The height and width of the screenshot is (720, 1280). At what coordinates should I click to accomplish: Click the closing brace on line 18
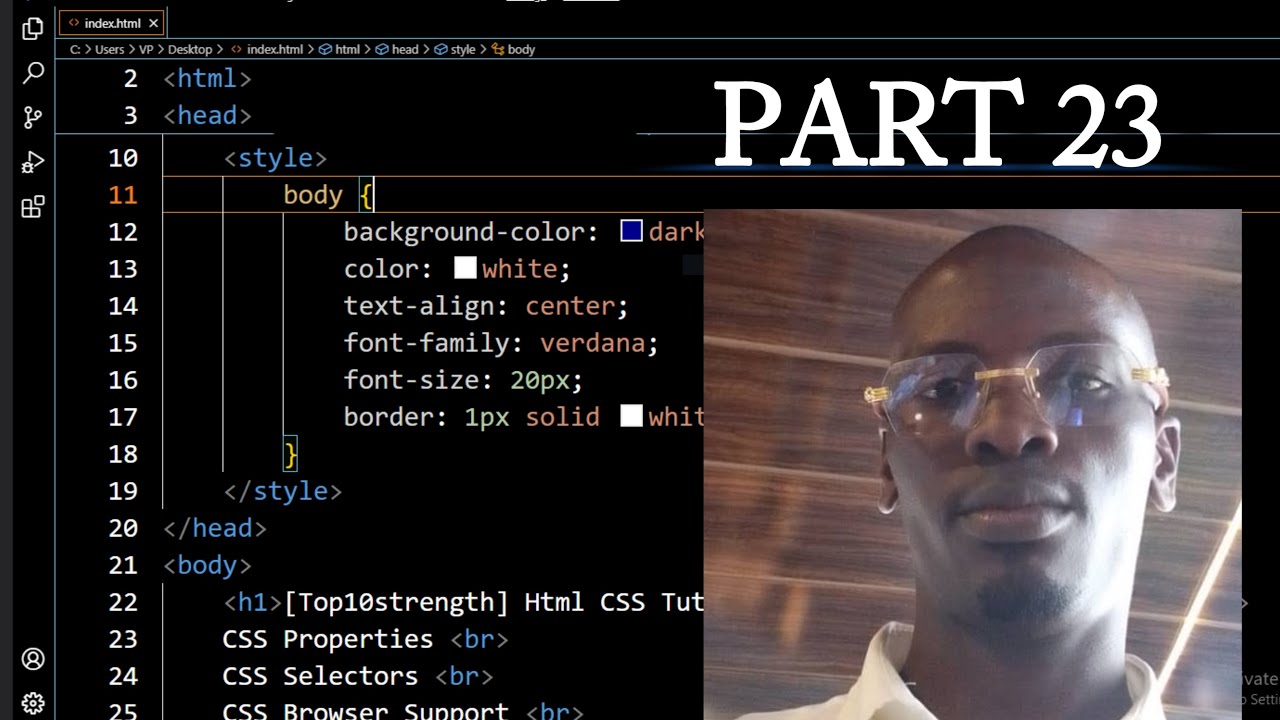(x=291, y=454)
